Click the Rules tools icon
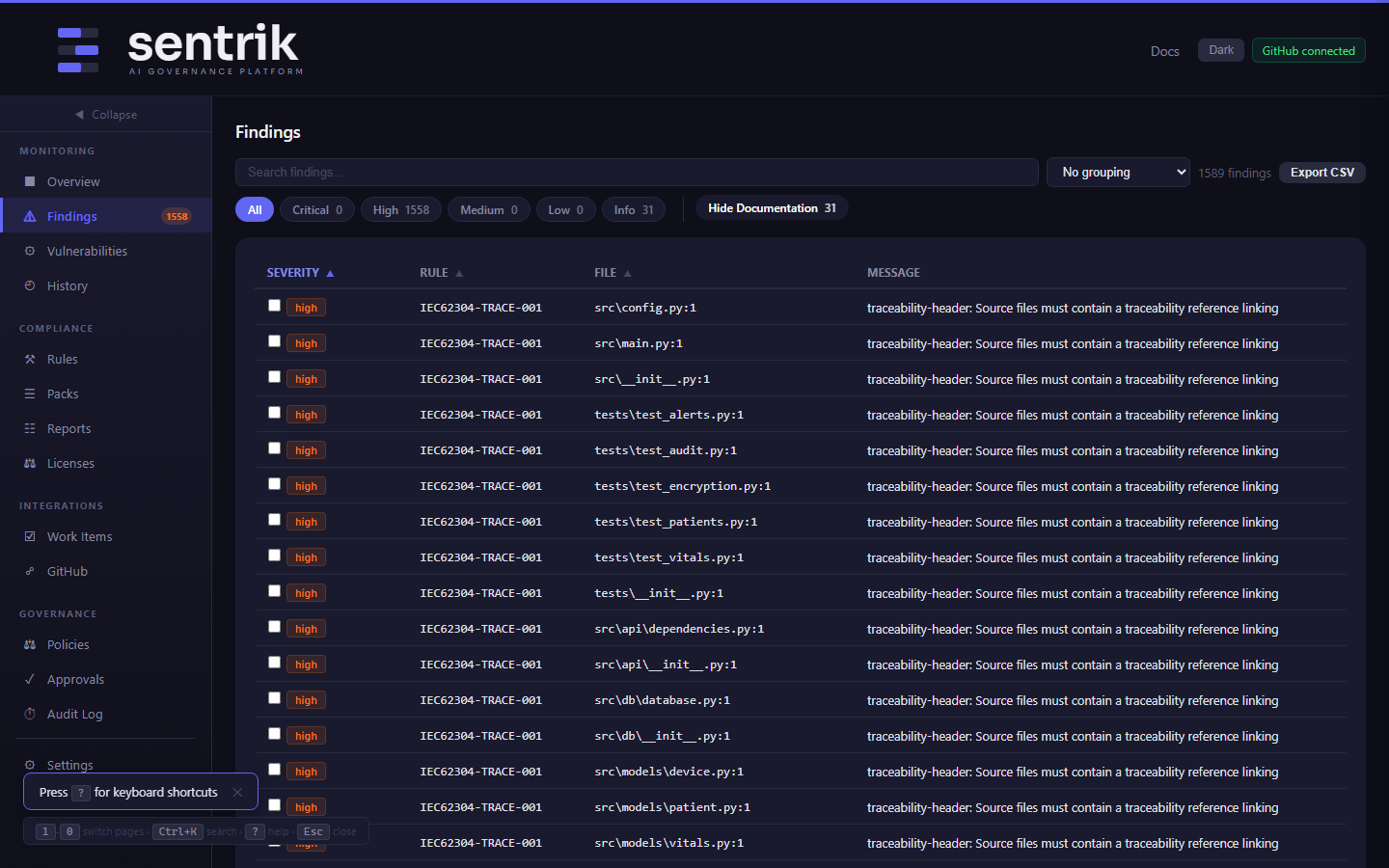This screenshot has width=1389, height=868. pyautogui.click(x=30, y=359)
